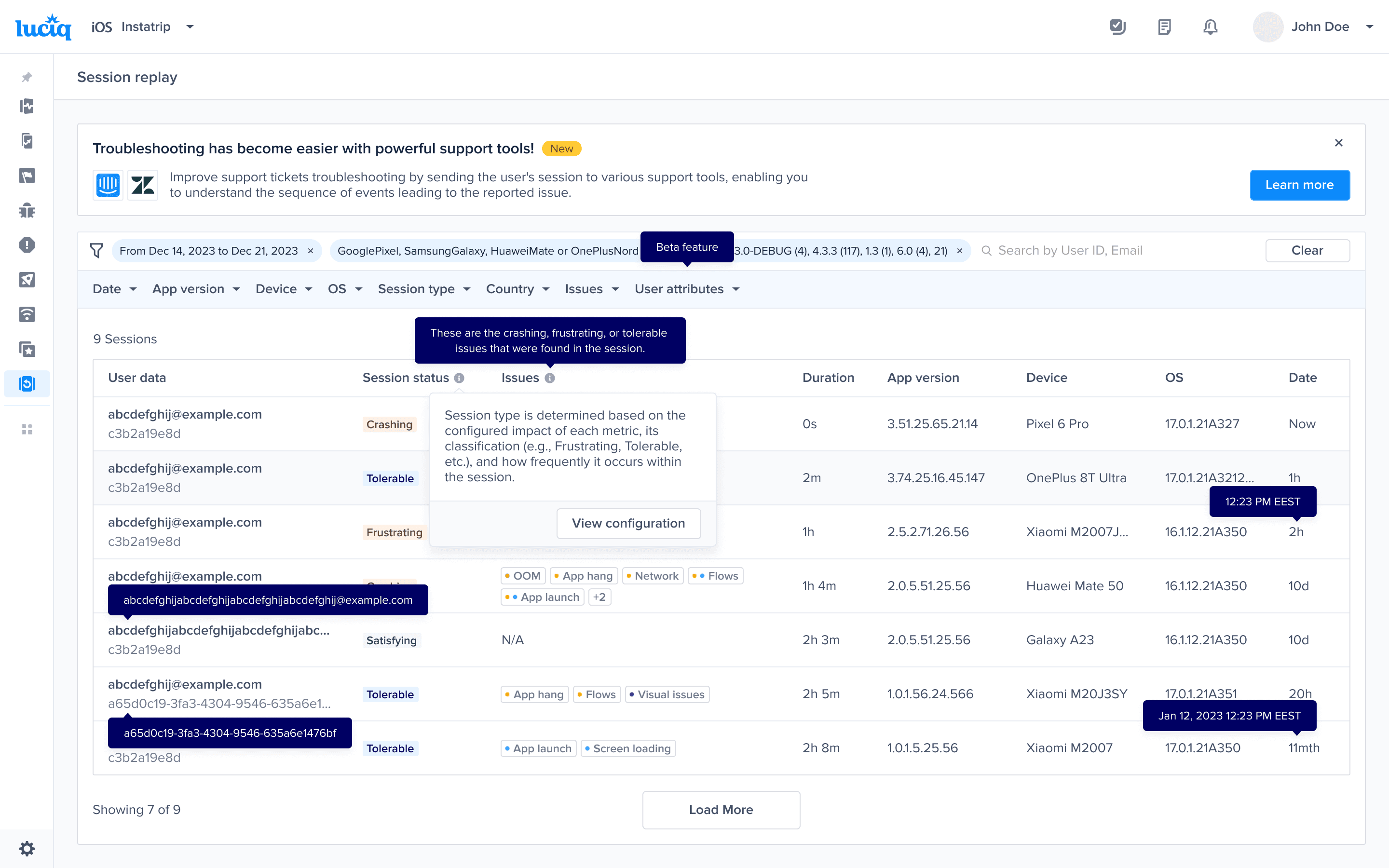Click the search magnifier icon

[987, 251]
